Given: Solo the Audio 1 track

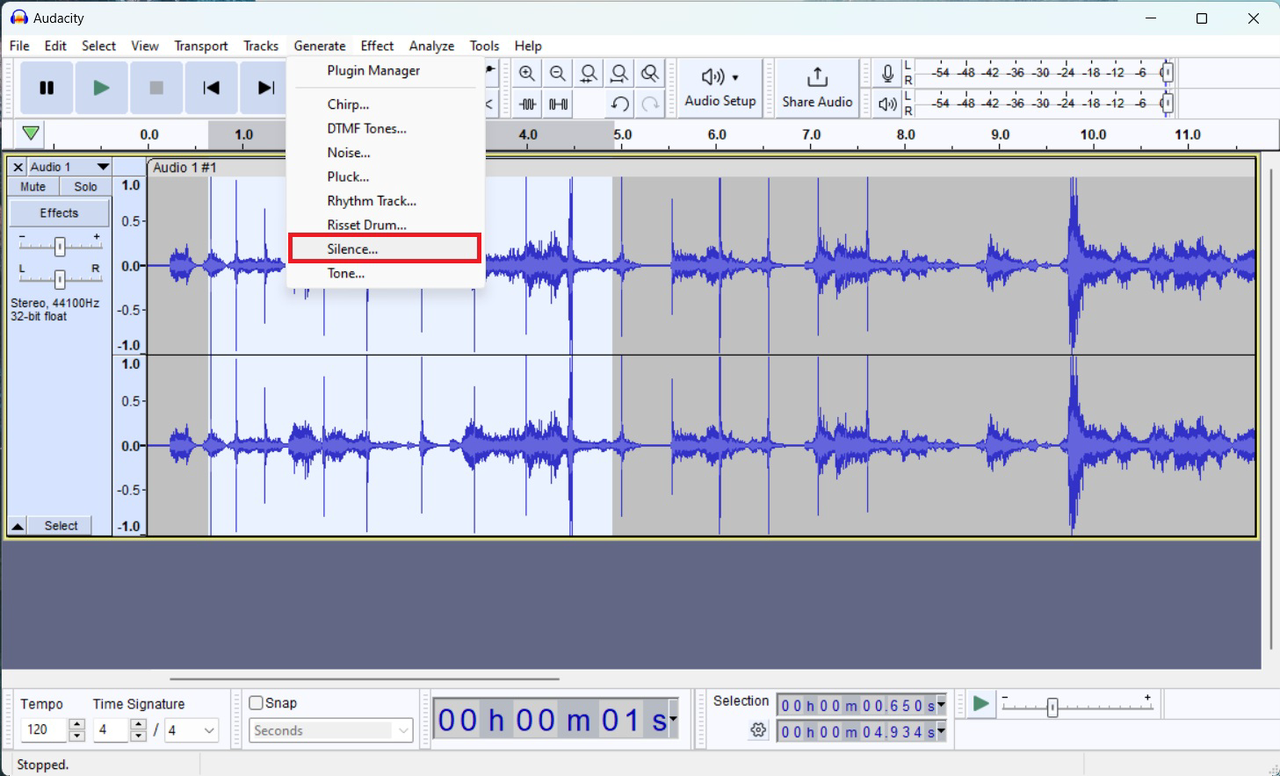Looking at the screenshot, I should click(84, 186).
